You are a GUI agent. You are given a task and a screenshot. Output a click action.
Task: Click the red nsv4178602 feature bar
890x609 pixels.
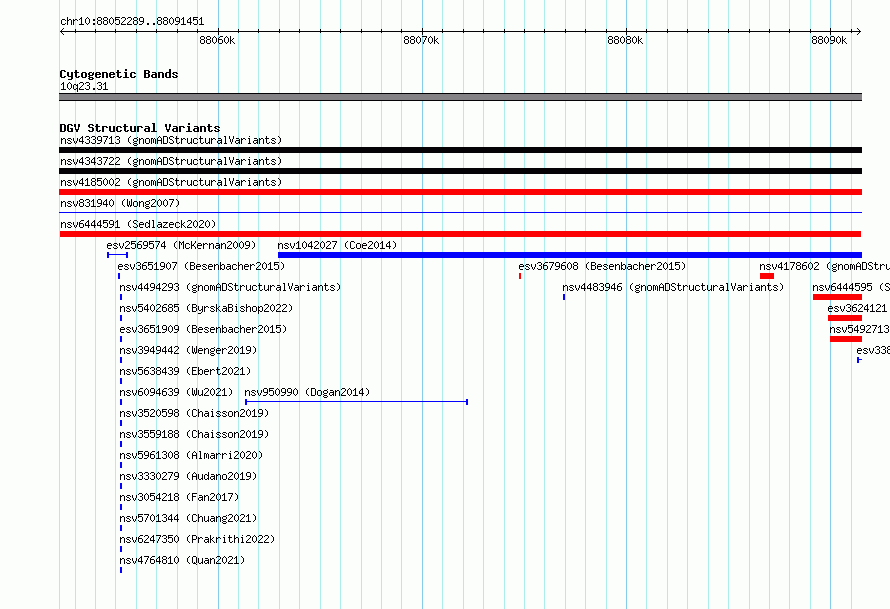pos(767,276)
